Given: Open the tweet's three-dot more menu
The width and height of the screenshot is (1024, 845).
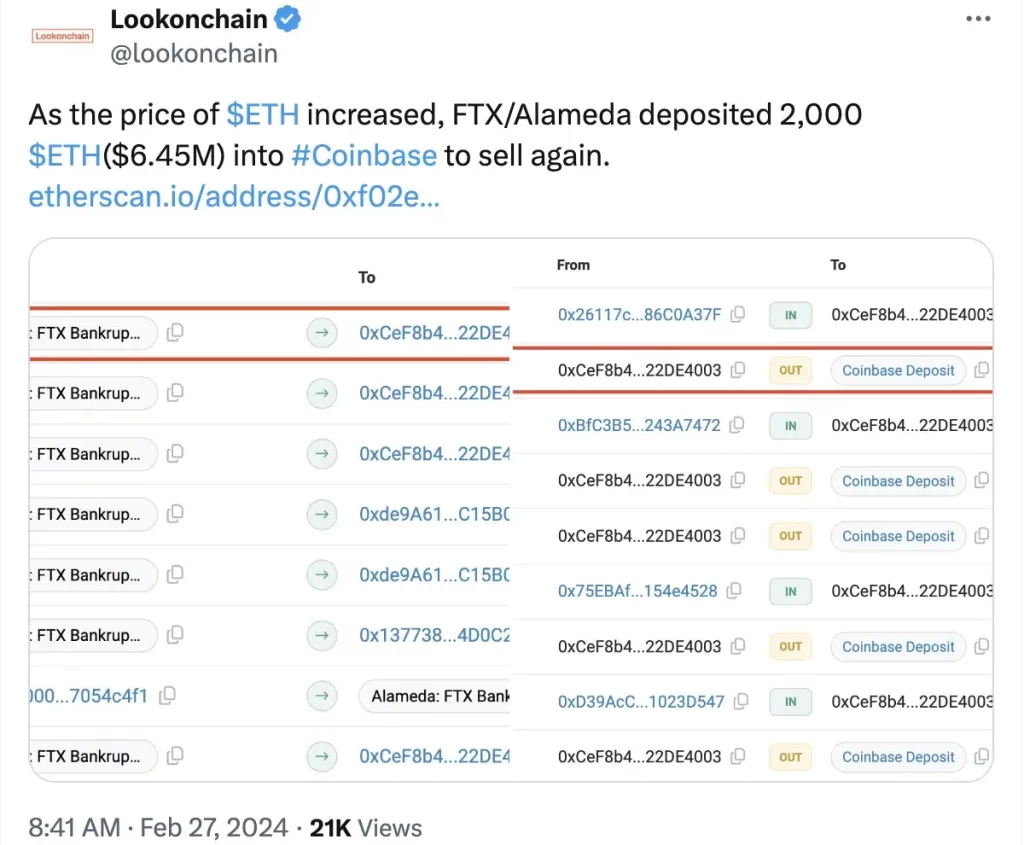Looking at the screenshot, I should tap(978, 19).
